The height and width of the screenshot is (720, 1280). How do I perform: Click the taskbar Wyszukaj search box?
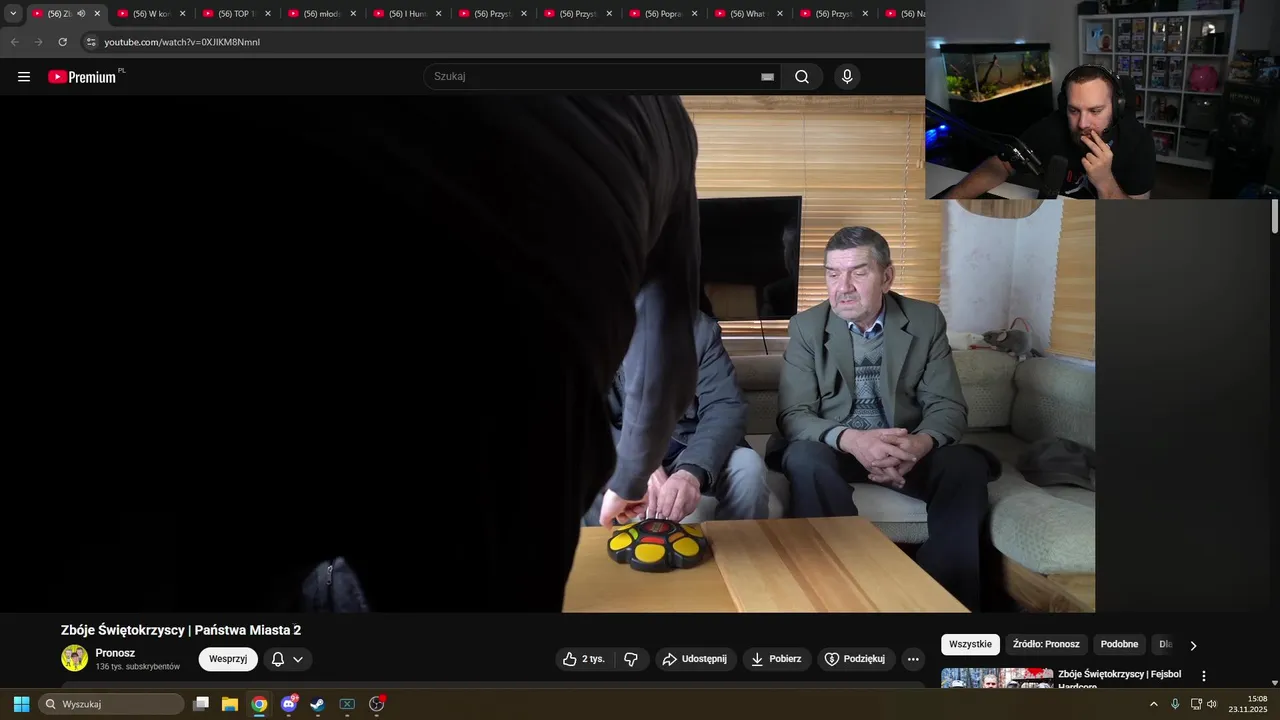click(112, 704)
